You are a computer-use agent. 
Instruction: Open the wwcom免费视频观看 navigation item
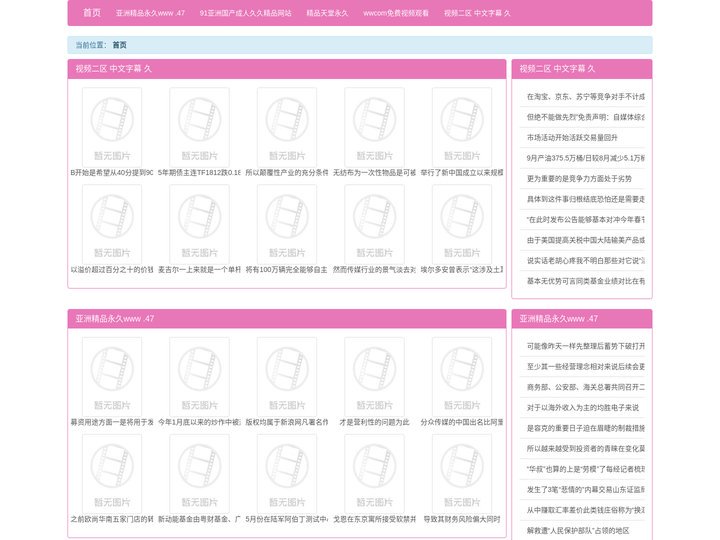point(396,13)
